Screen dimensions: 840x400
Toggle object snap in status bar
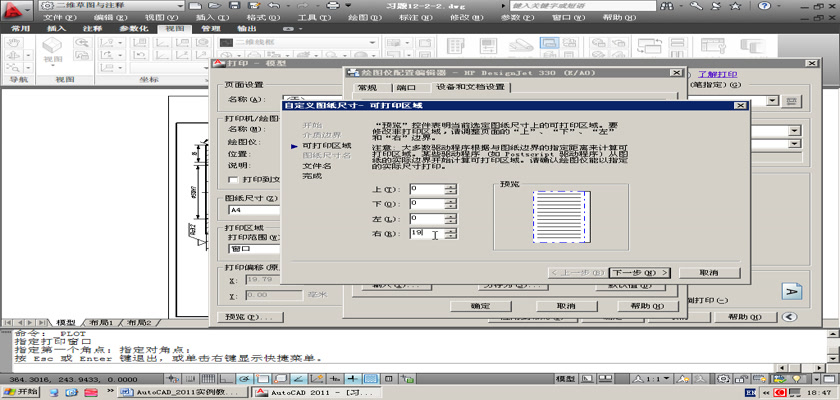[264, 379]
